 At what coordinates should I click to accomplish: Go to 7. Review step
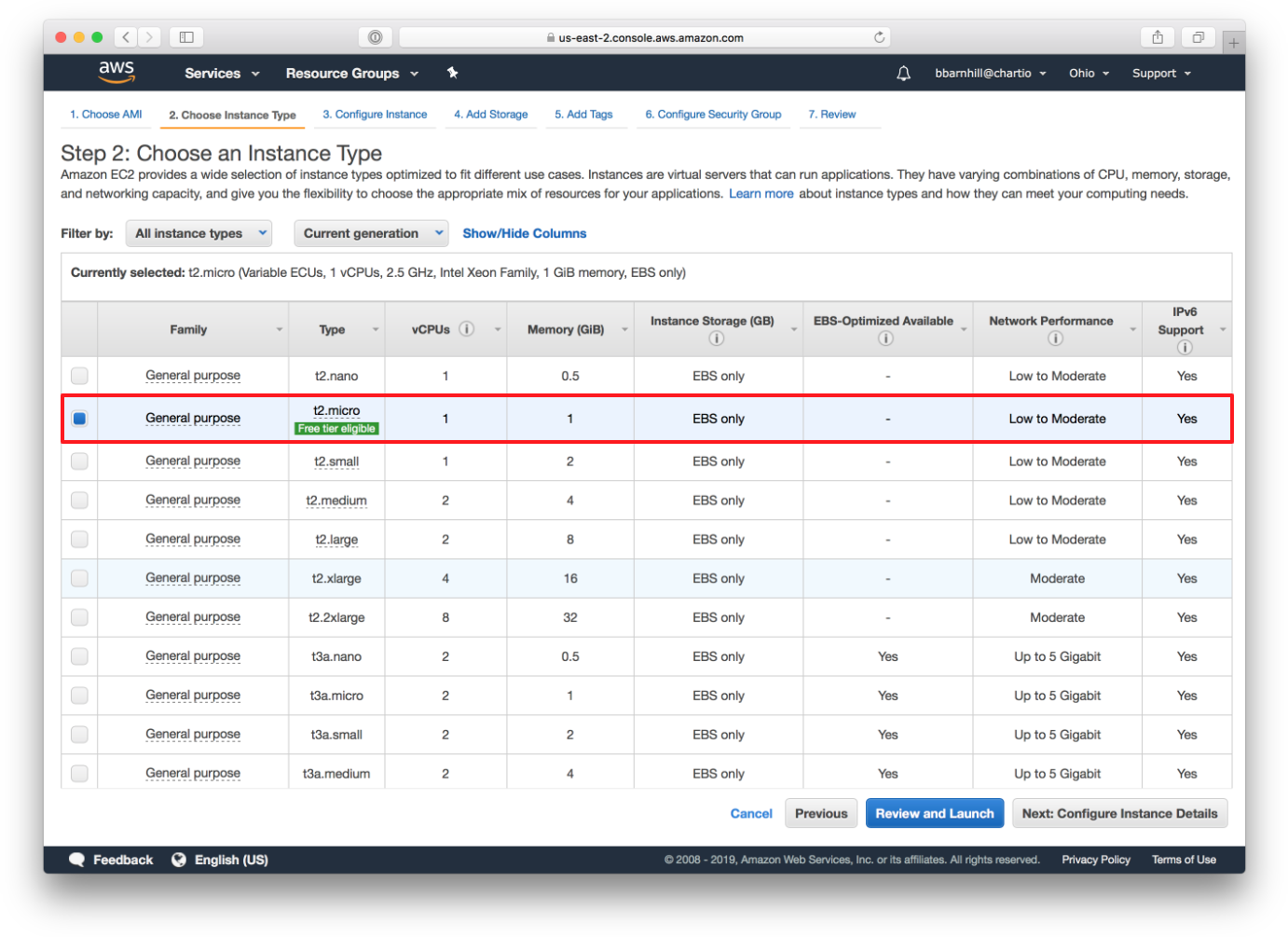[831, 115]
